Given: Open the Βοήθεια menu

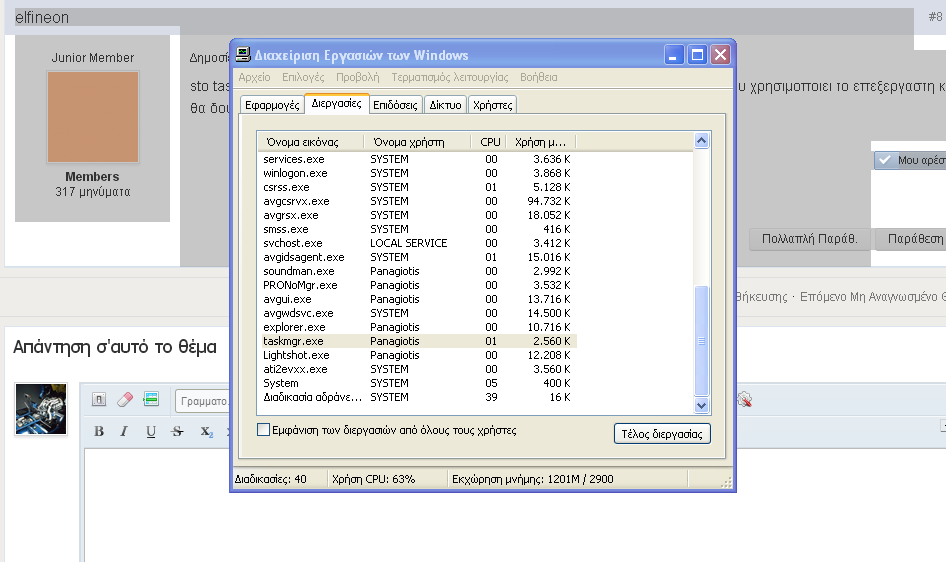Looking at the screenshot, I should coord(539,77).
